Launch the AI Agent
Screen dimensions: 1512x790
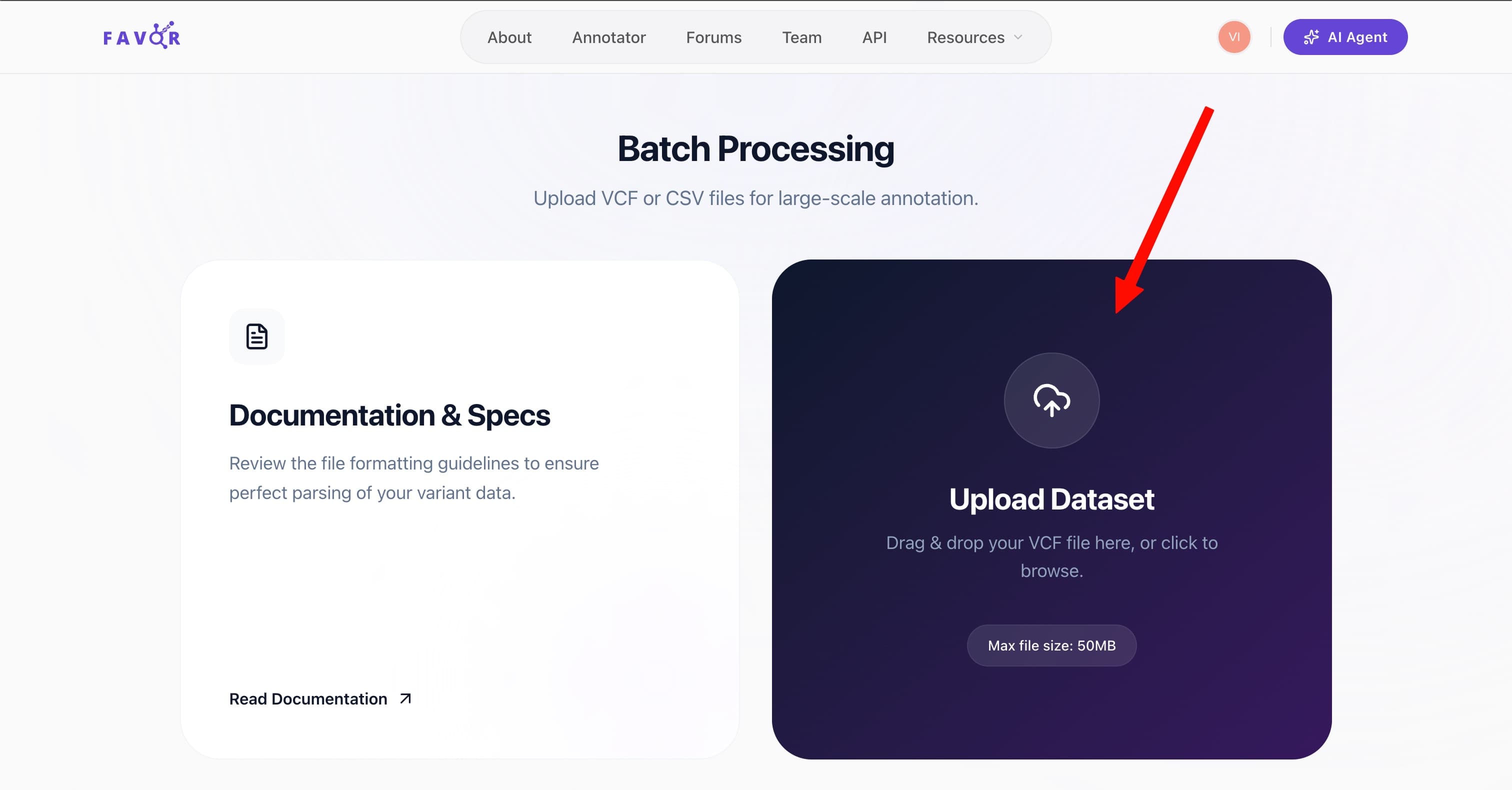[x=1344, y=37]
